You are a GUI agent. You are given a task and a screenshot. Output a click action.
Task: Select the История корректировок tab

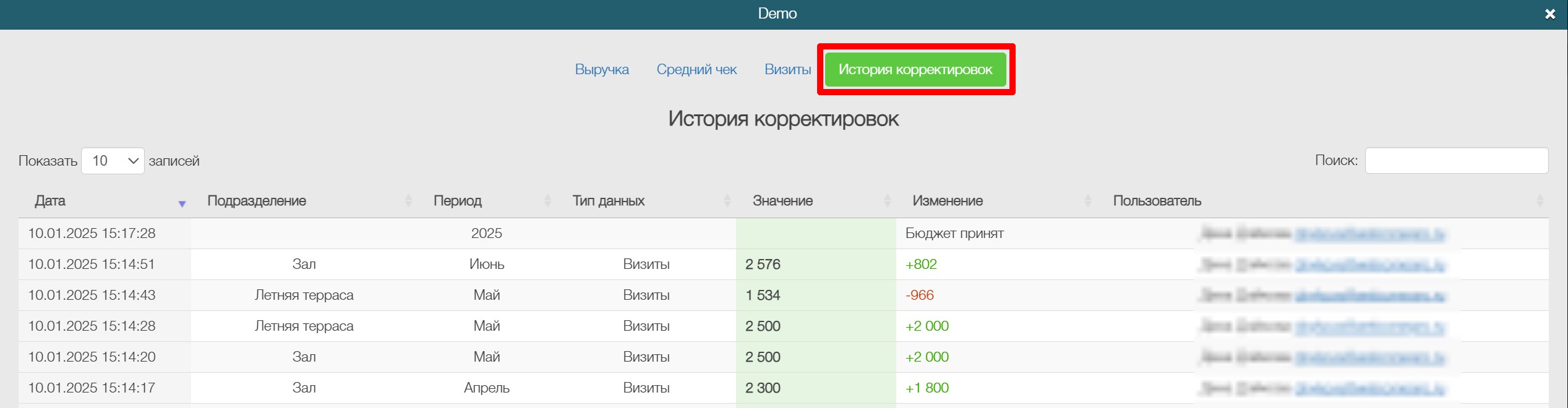coord(915,69)
